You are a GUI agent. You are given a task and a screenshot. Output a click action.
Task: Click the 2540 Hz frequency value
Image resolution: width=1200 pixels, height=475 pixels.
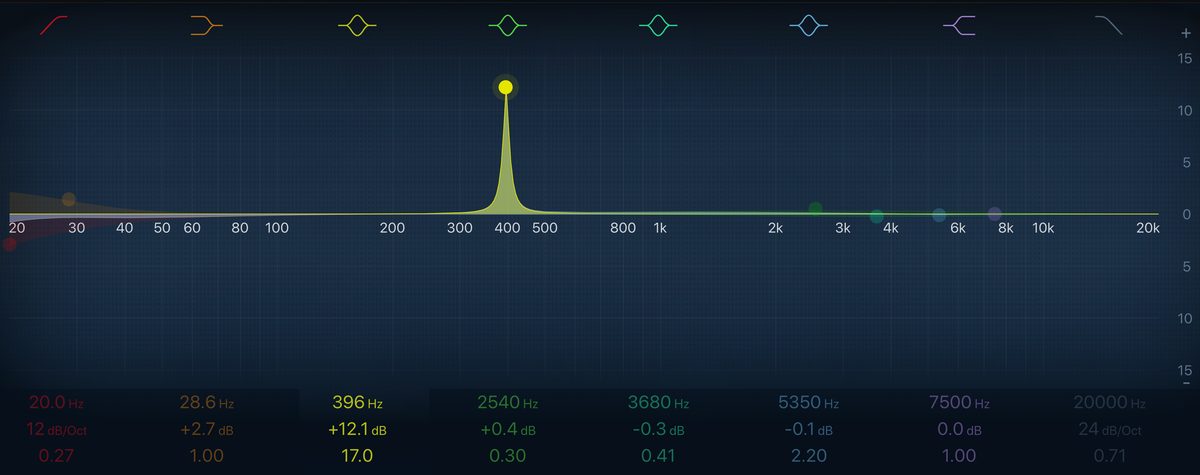pyautogui.click(x=508, y=403)
